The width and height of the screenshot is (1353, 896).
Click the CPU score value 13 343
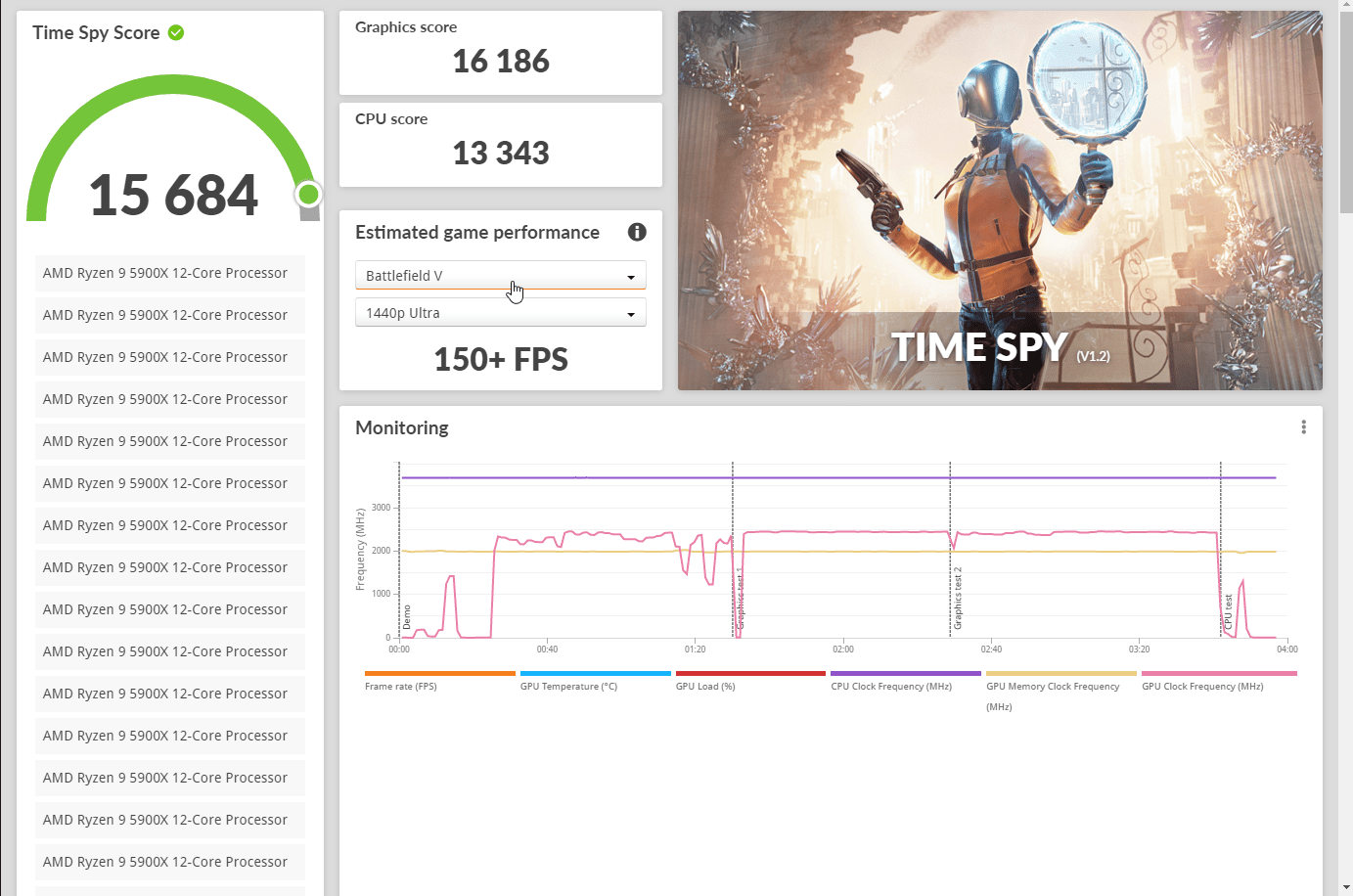(x=501, y=154)
